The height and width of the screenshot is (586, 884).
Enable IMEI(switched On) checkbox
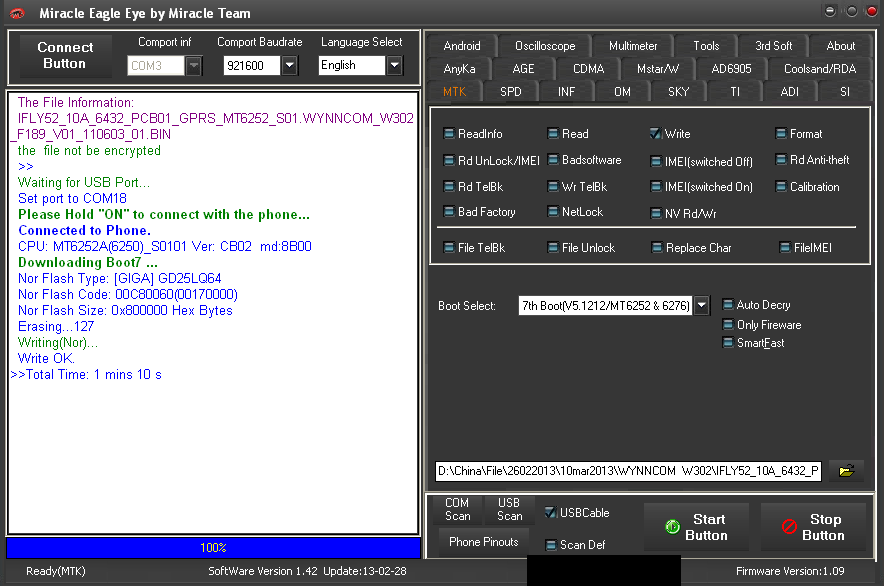[656, 187]
